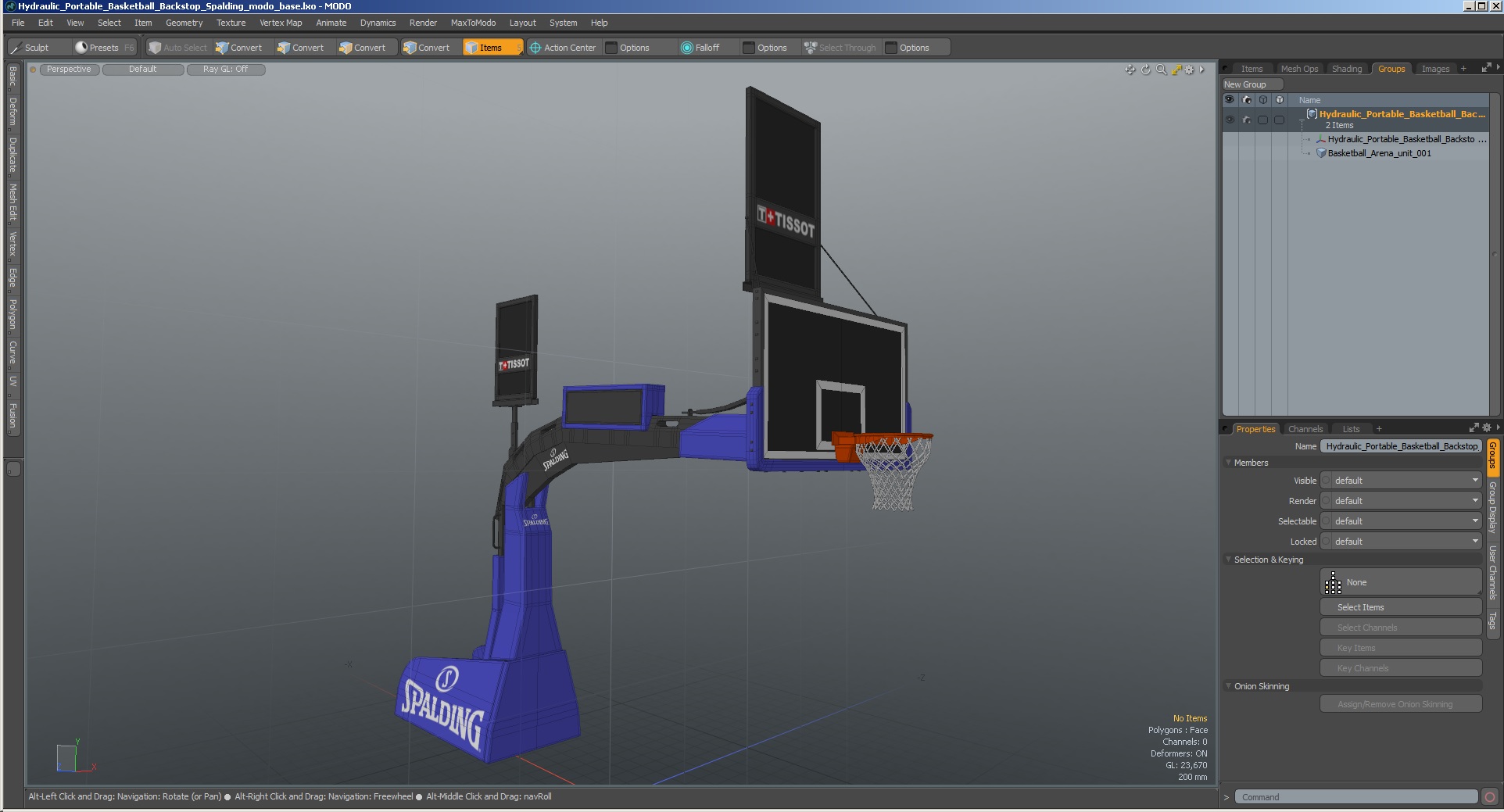
Task: Toggle selectable box for Hydraulic group
Action: 1263,120
